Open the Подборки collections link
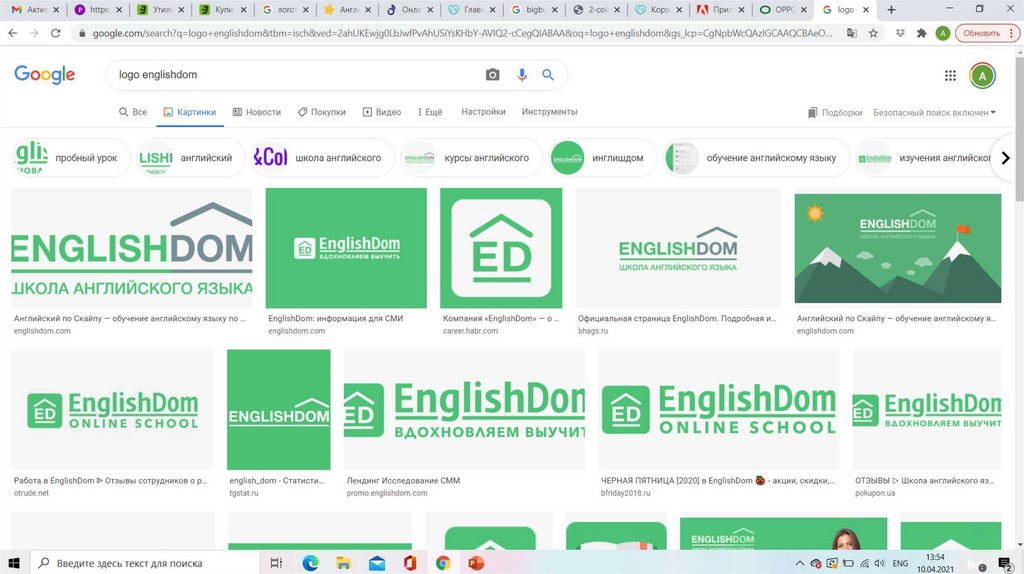1024x574 pixels. coord(835,113)
